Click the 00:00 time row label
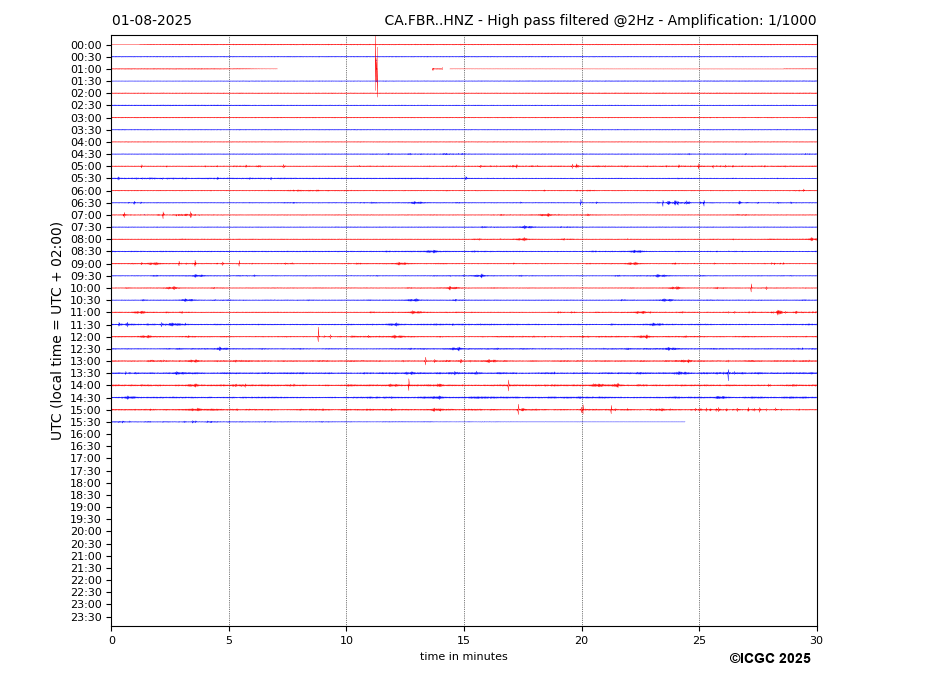 point(86,46)
